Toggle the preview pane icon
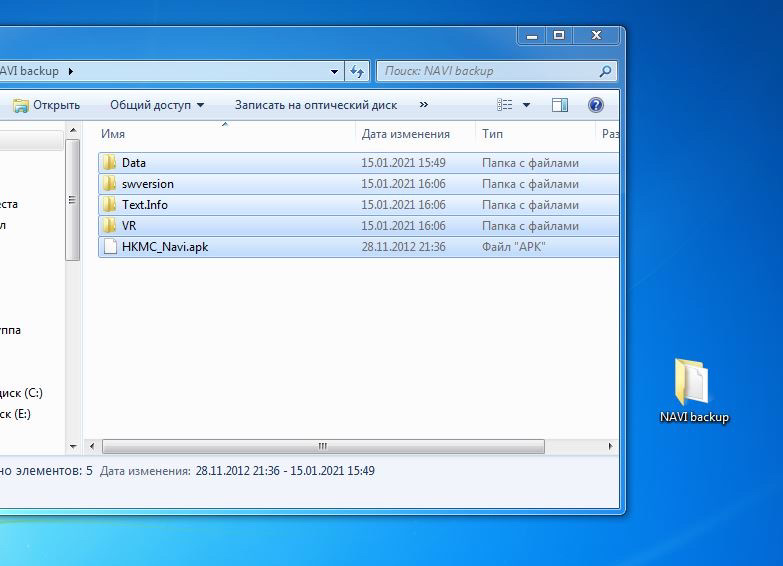 560,105
